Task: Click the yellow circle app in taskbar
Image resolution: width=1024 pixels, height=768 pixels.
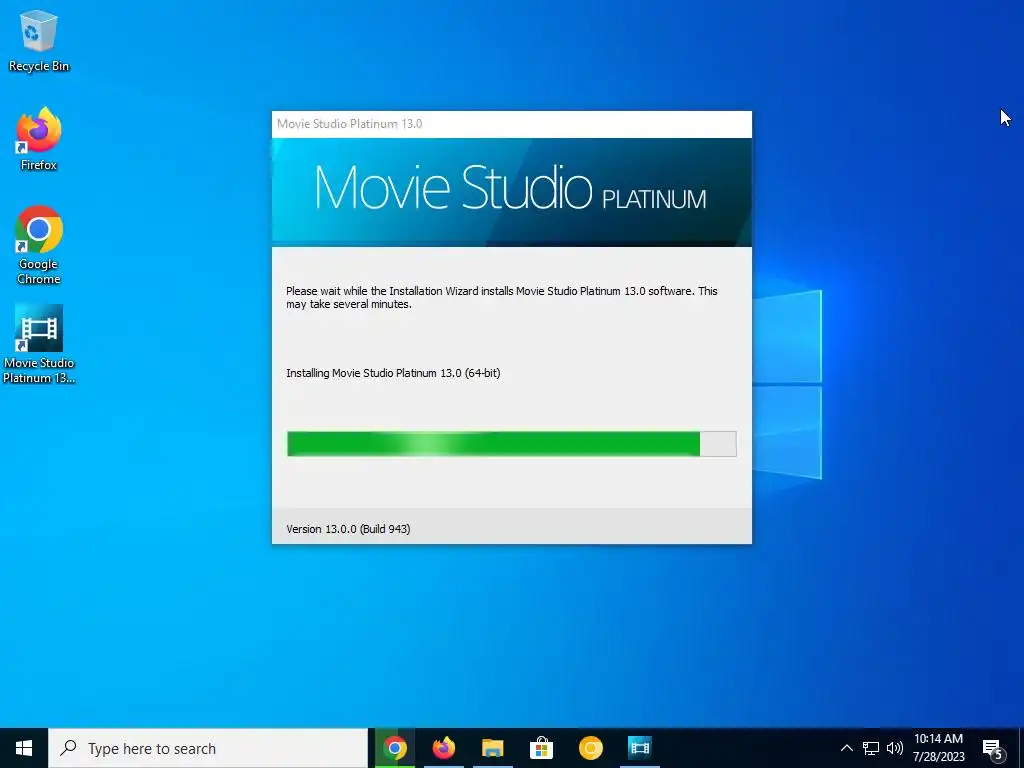Action: click(590, 748)
